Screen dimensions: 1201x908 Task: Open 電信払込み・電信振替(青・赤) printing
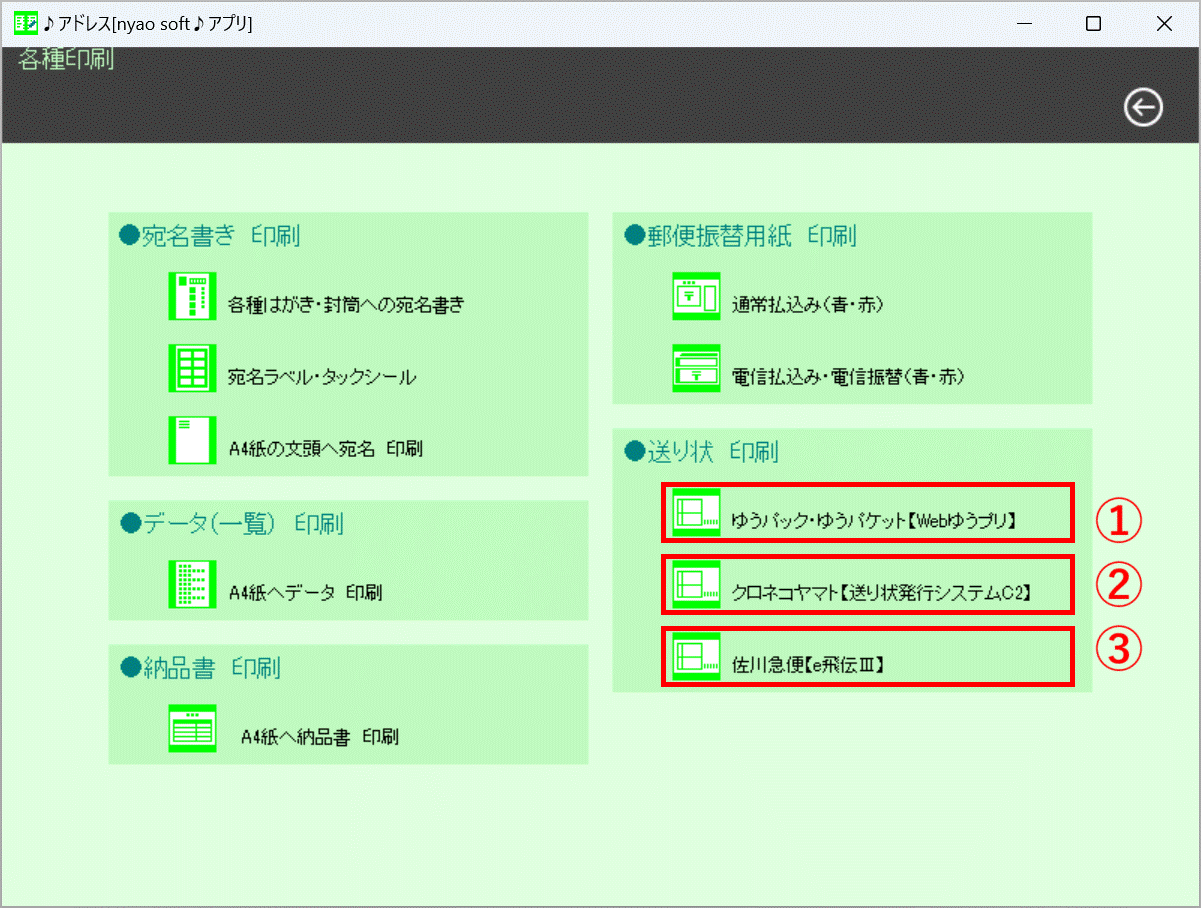(848, 377)
